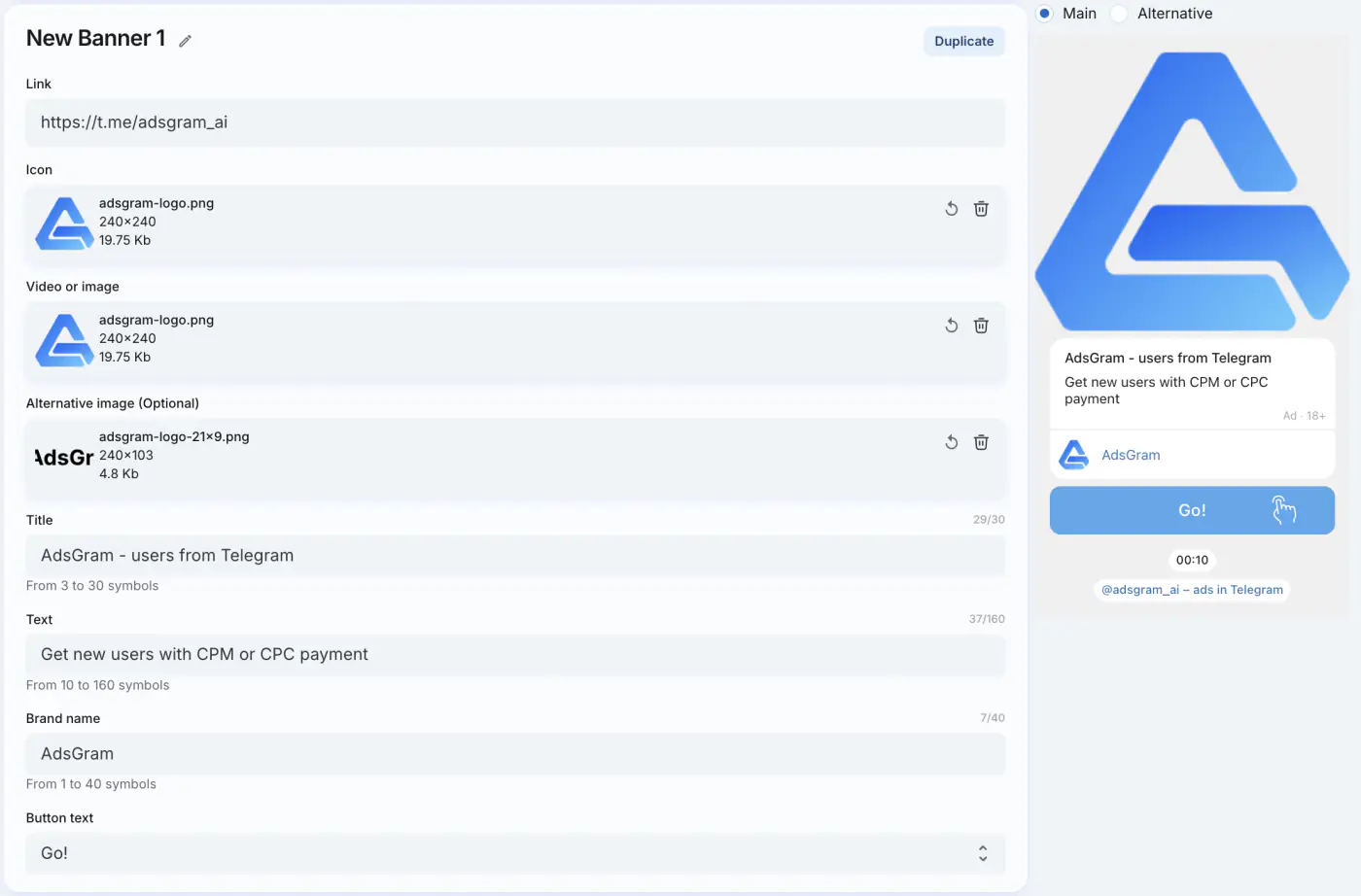Click the 29/30 title character counter

[x=989, y=520]
